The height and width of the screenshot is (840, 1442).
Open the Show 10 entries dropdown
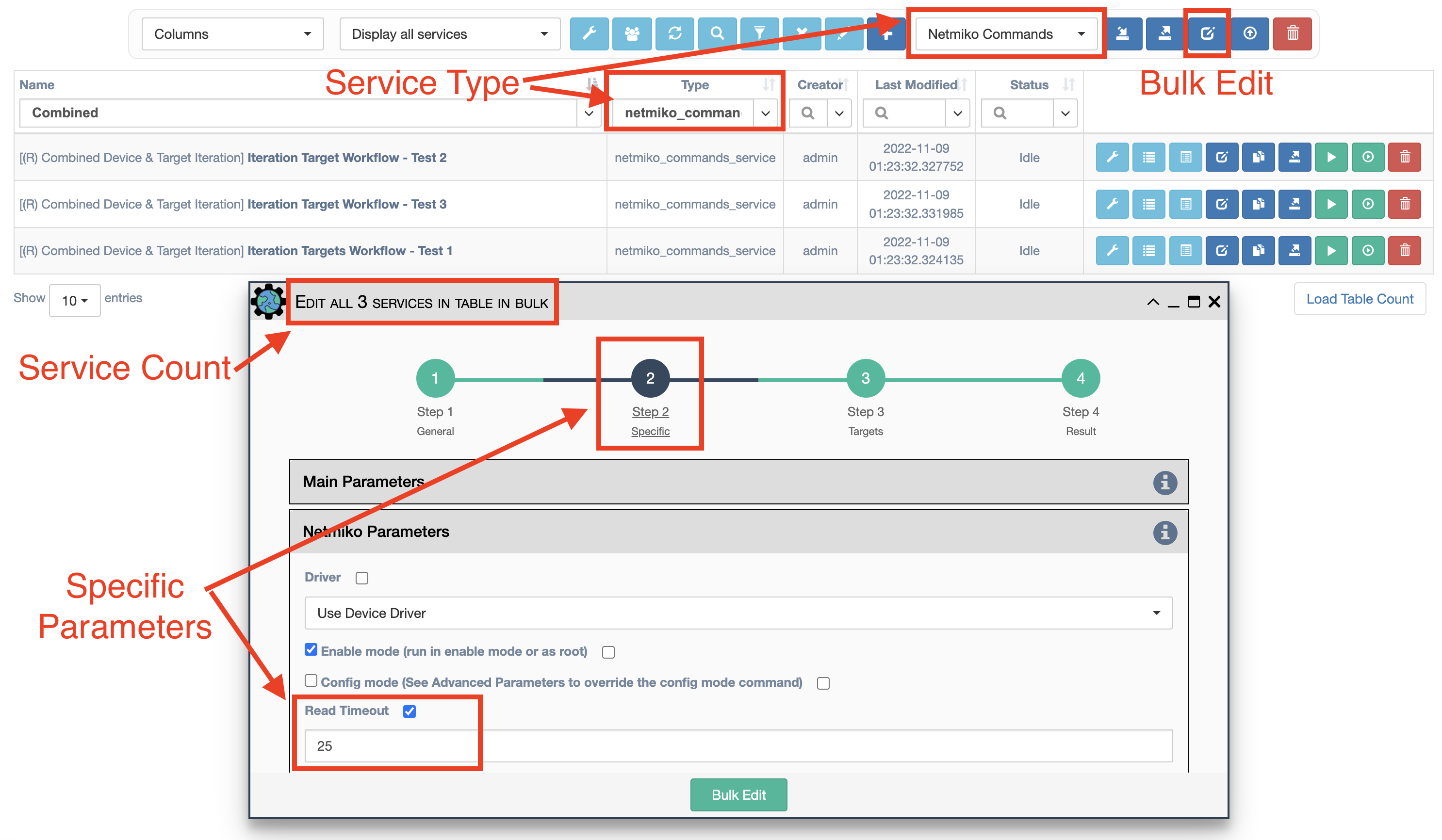(x=75, y=300)
